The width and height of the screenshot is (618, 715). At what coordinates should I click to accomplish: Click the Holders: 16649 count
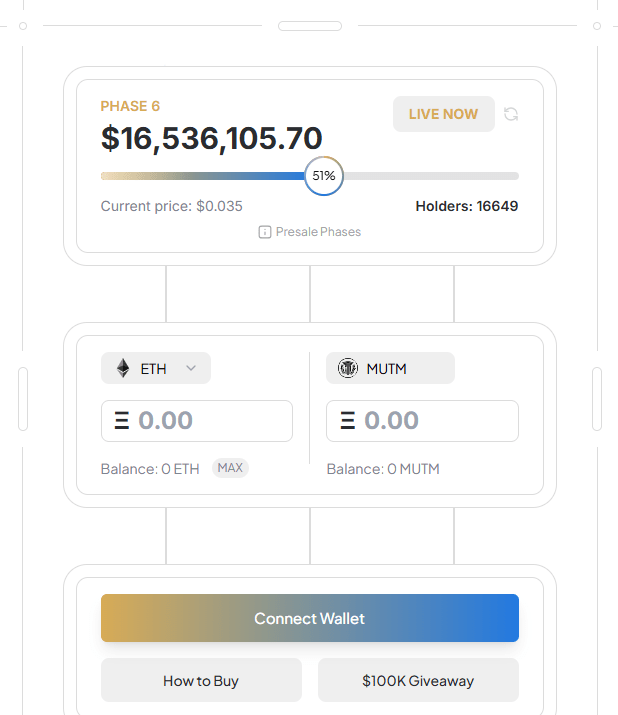466,207
